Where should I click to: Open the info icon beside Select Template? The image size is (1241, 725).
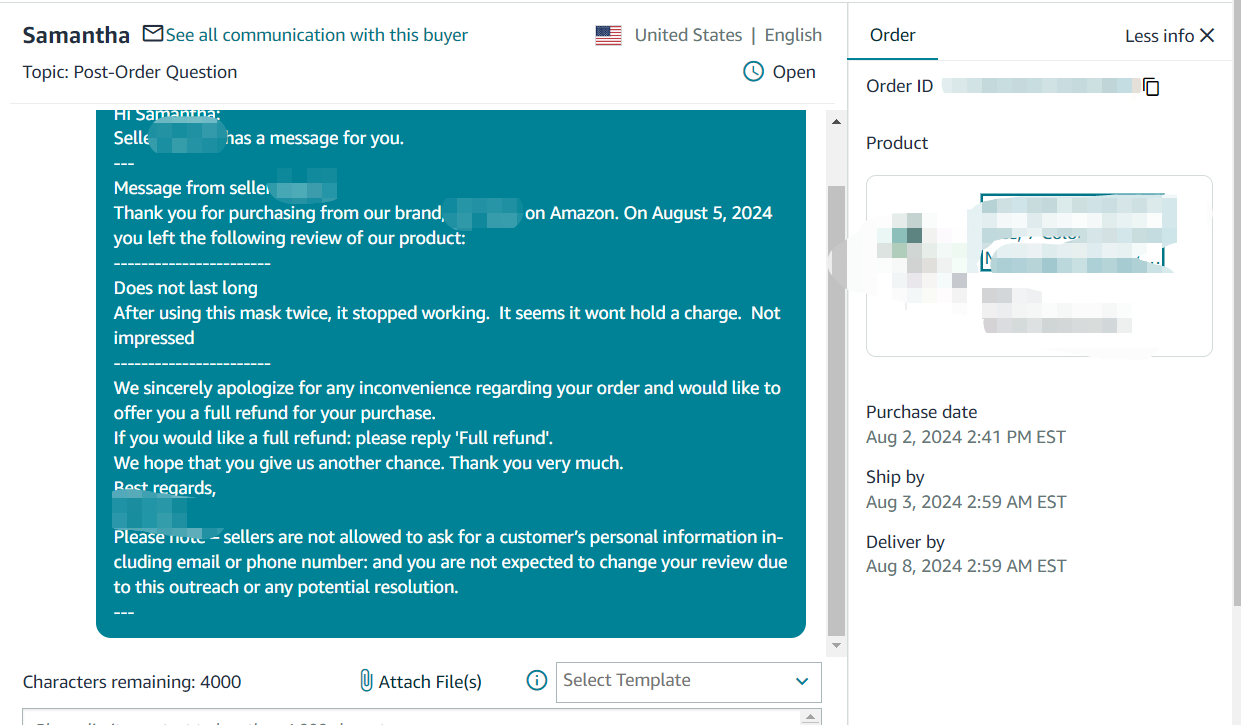537,681
